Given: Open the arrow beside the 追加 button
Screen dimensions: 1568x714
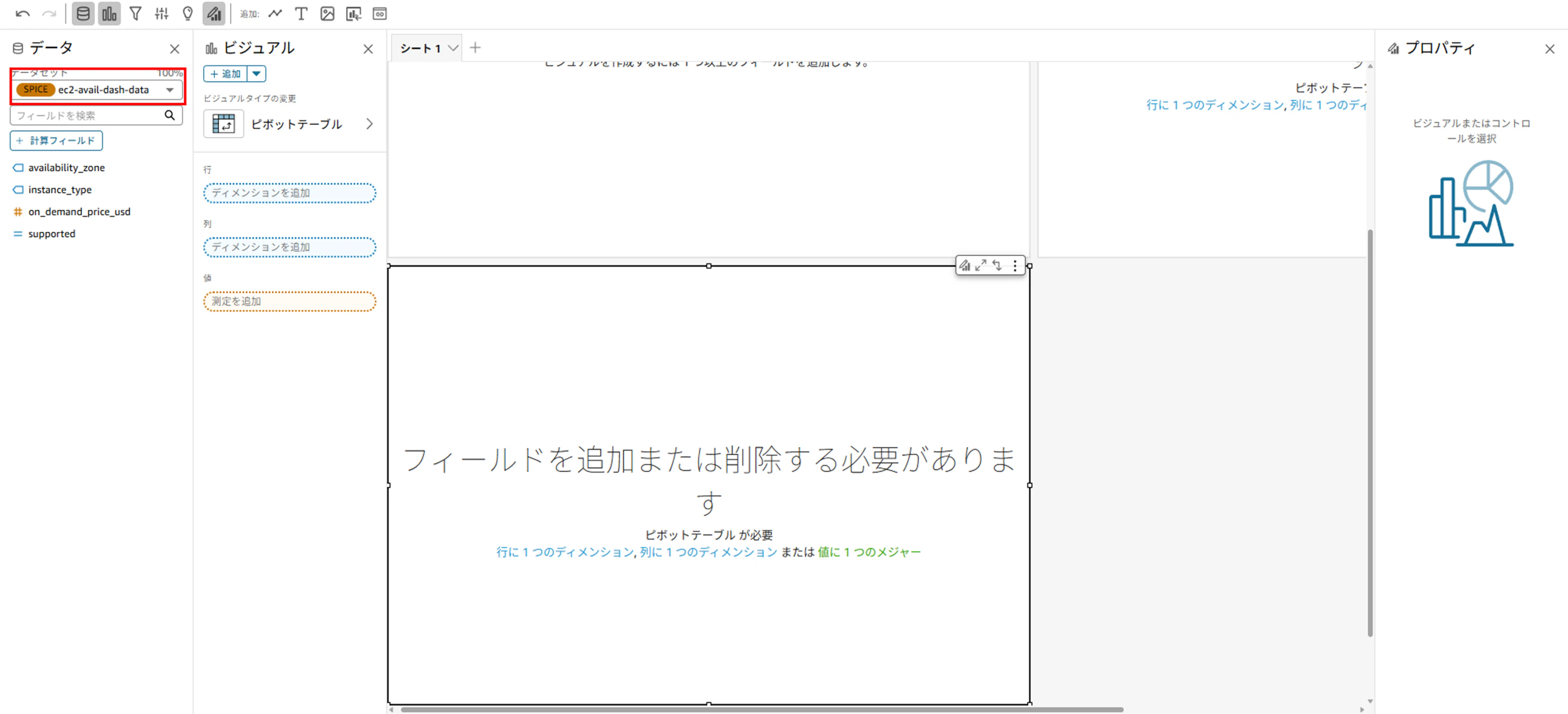Looking at the screenshot, I should tap(257, 74).
